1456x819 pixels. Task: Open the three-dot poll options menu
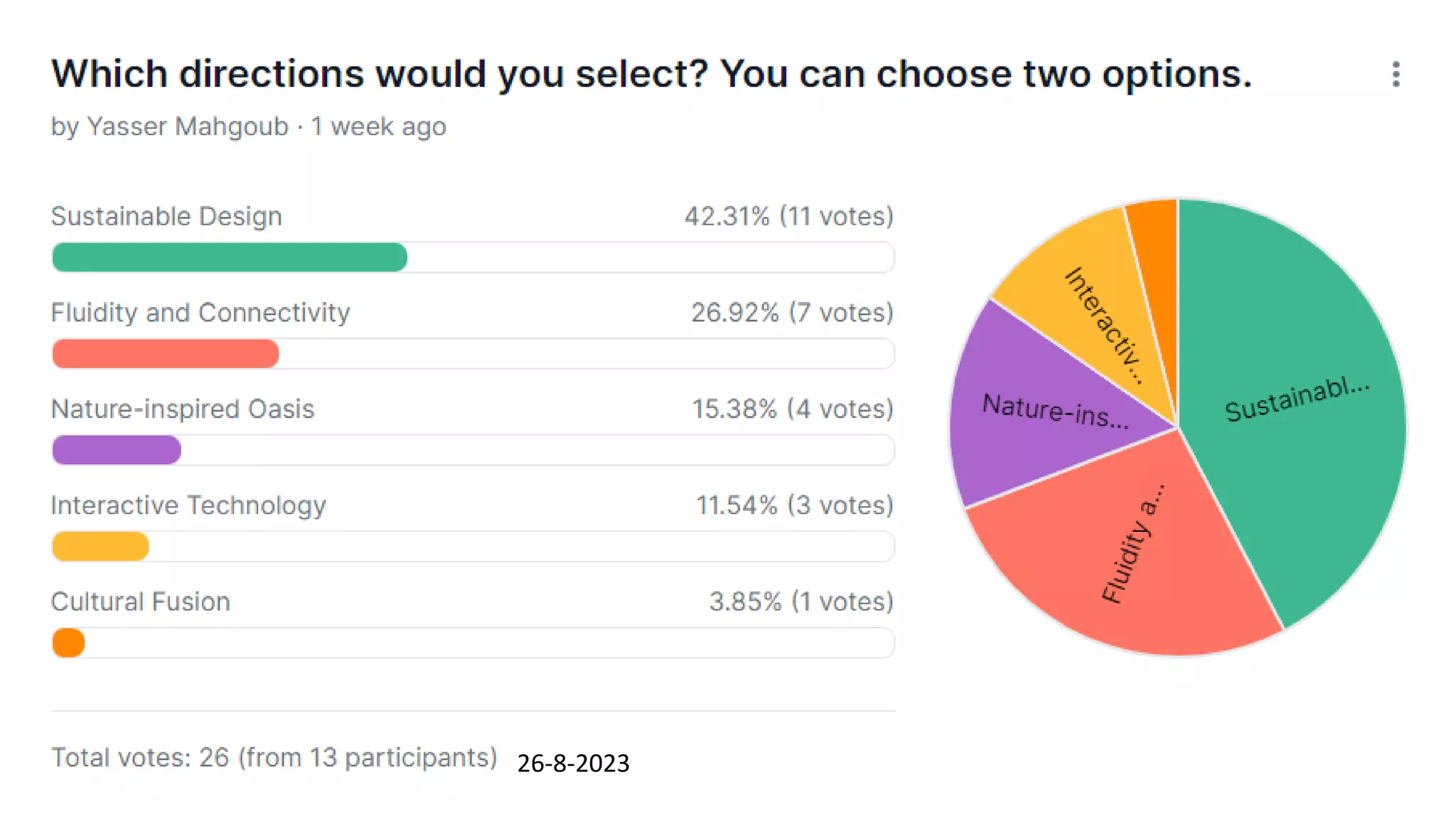(1396, 74)
